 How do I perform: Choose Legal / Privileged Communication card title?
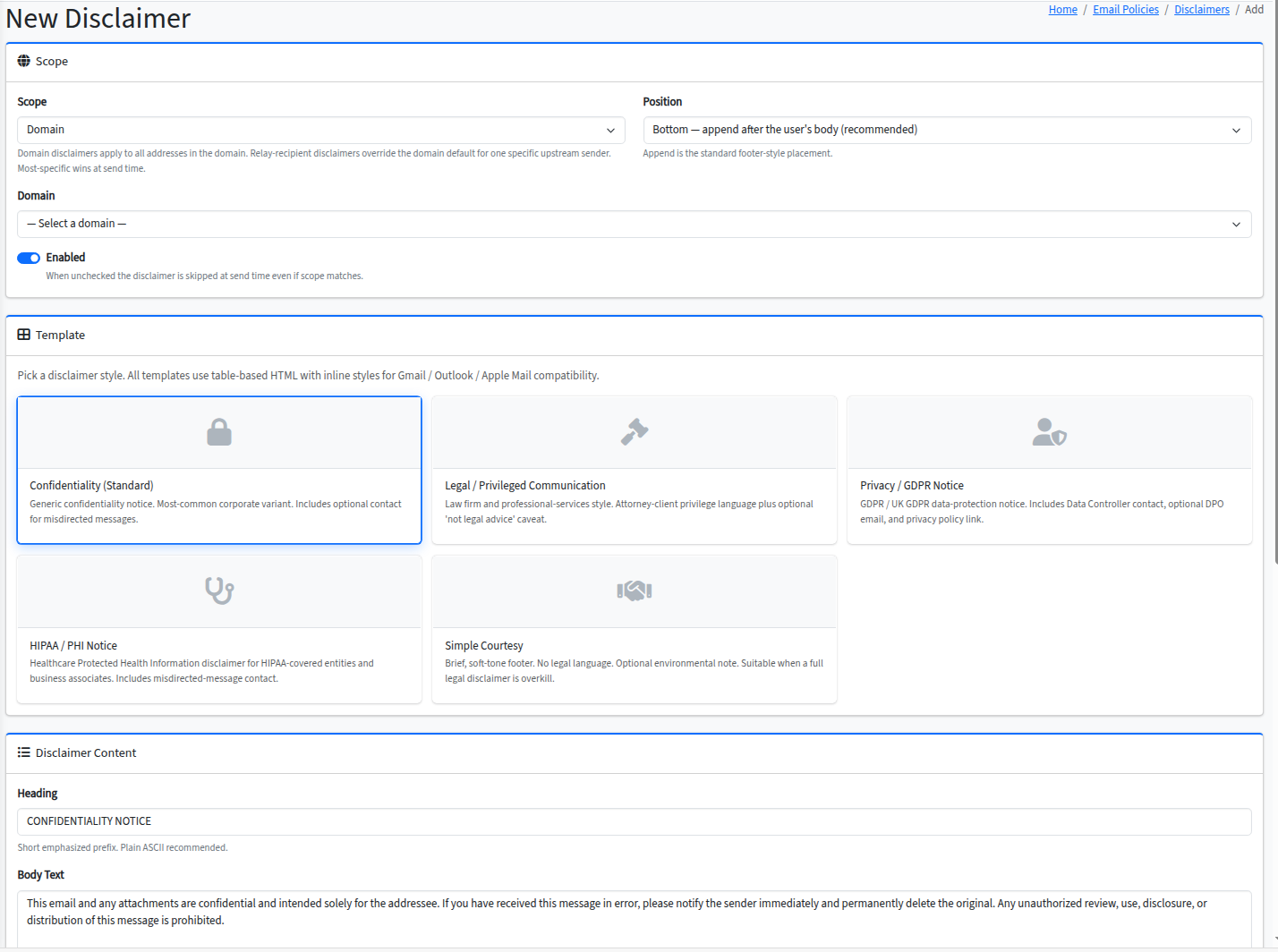(525, 486)
